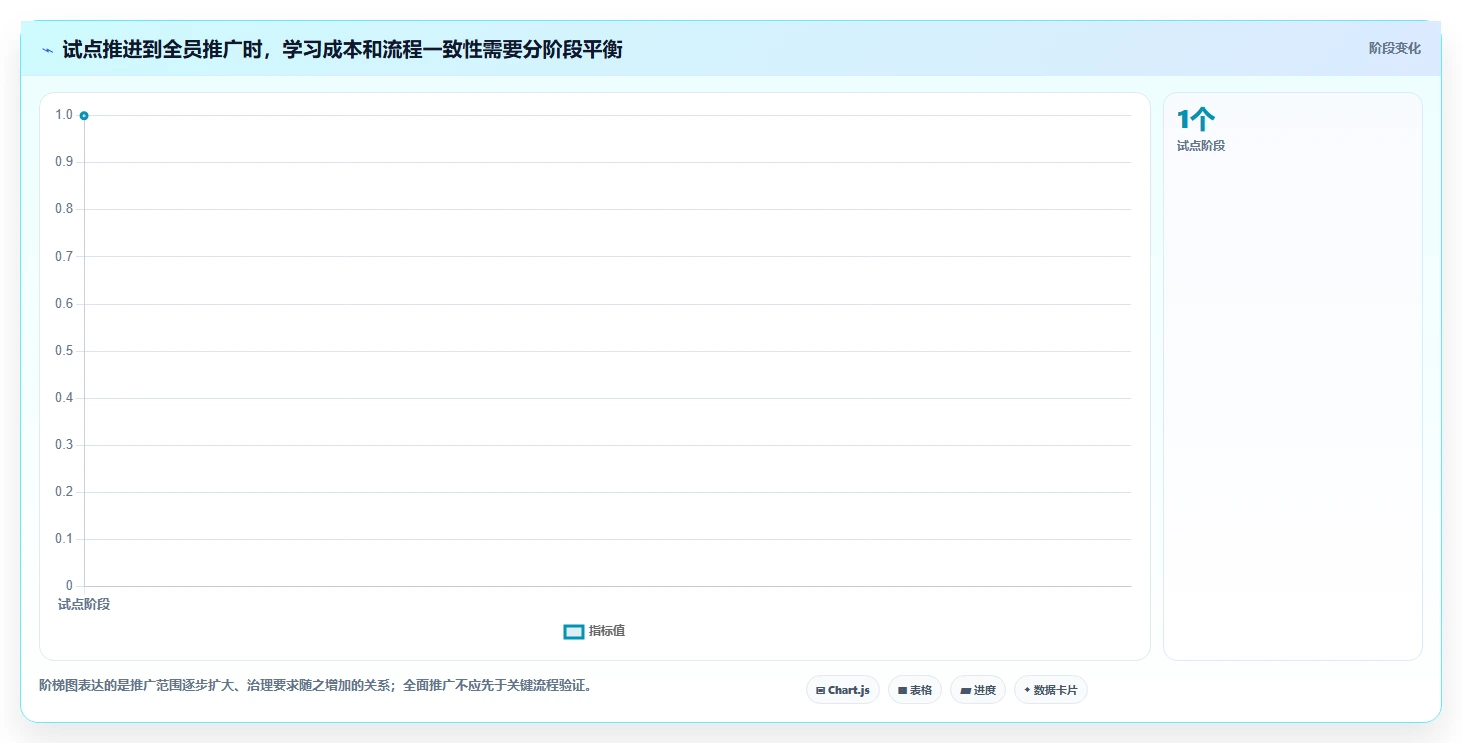Click the footnote starting 阶梯图表达的是
Viewport: 1462px width, 743px height.
click(315, 686)
